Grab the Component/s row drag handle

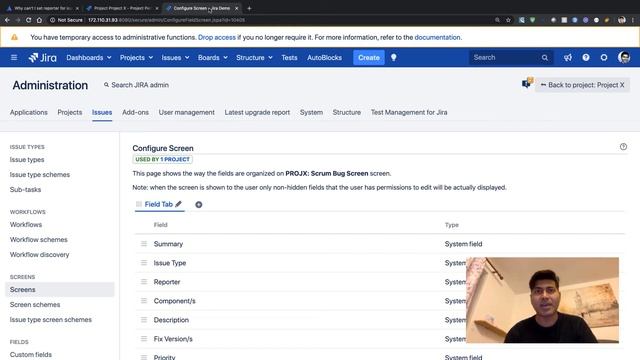pyautogui.click(x=144, y=301)
